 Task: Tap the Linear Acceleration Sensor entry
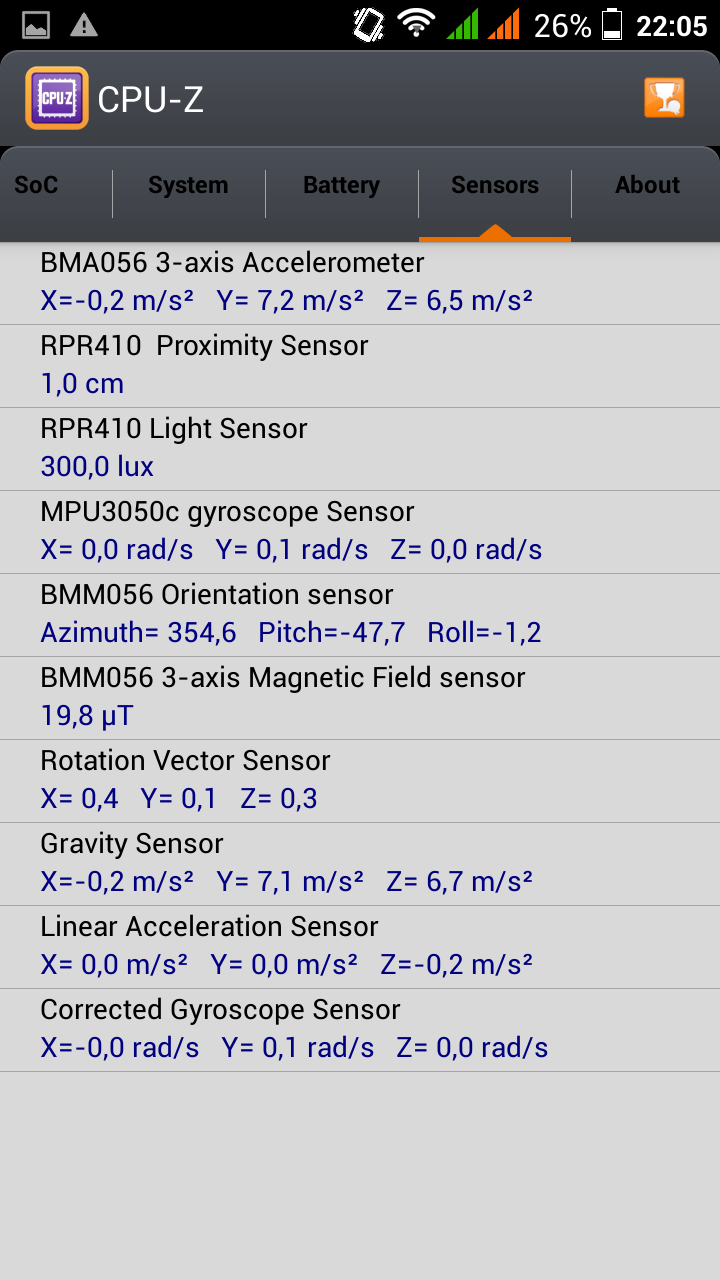(360, 946)
